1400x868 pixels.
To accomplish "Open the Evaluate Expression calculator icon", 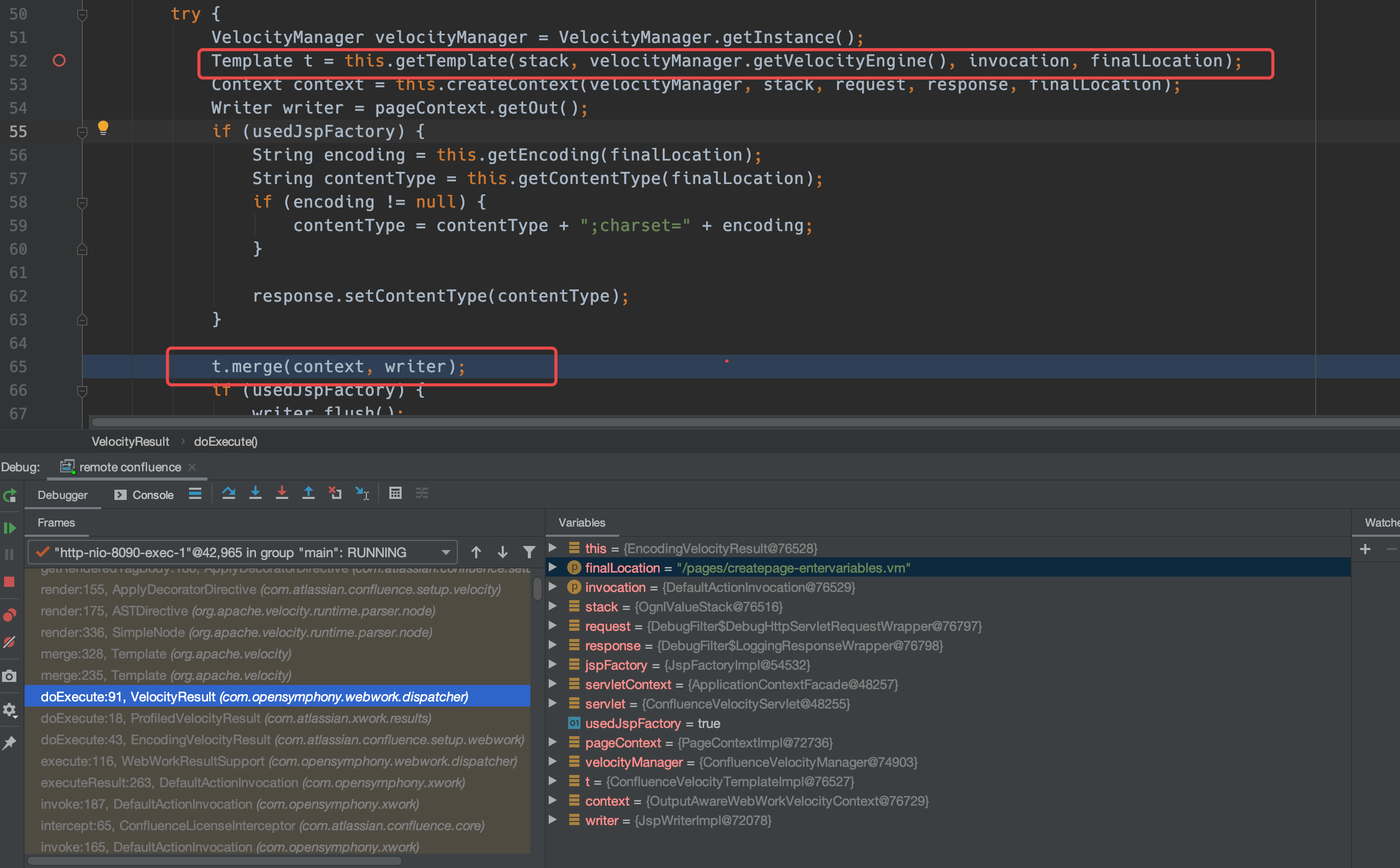I will click(x=395, y=493).
